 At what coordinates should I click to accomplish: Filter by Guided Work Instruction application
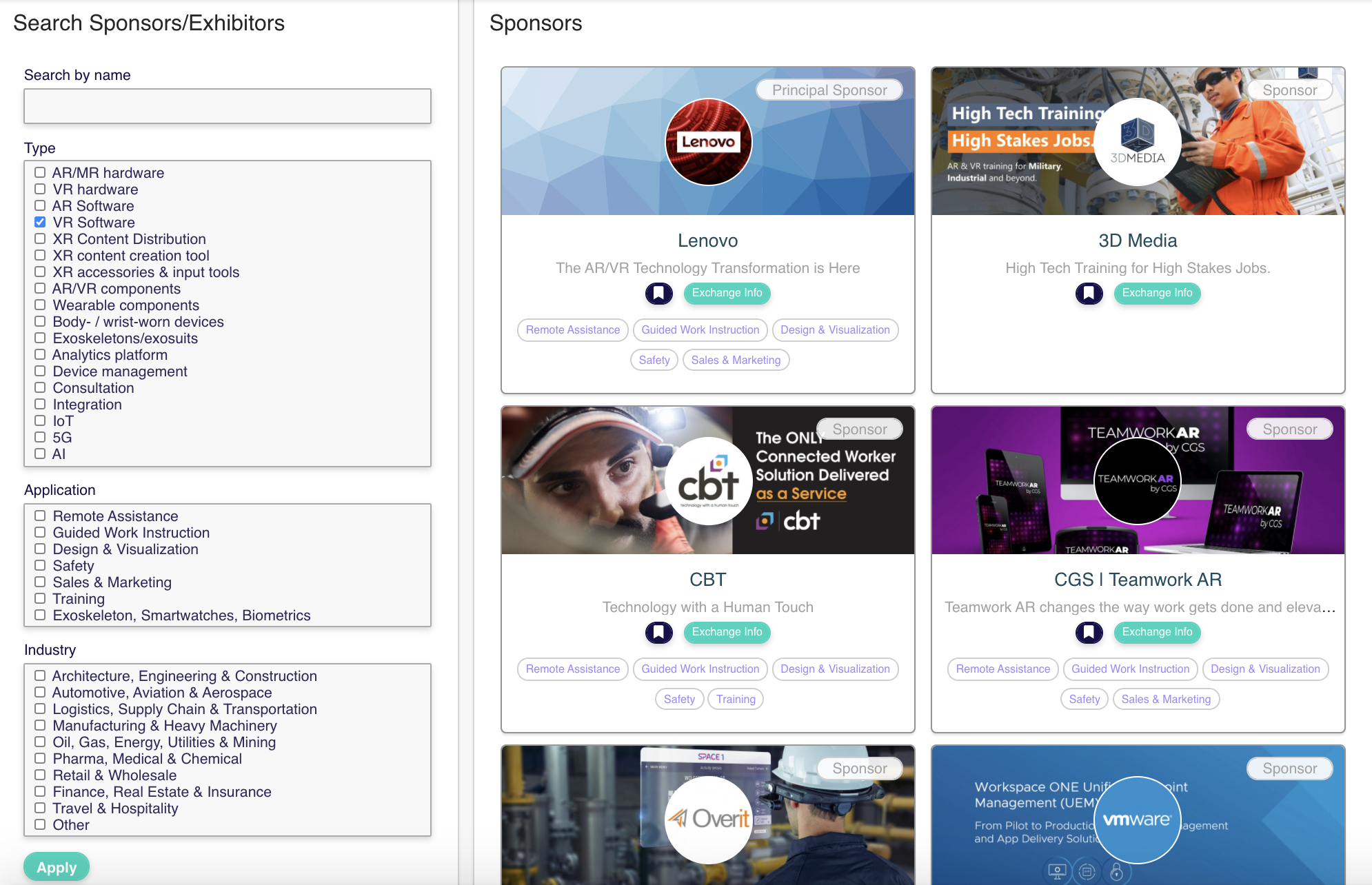click(40, 532)
